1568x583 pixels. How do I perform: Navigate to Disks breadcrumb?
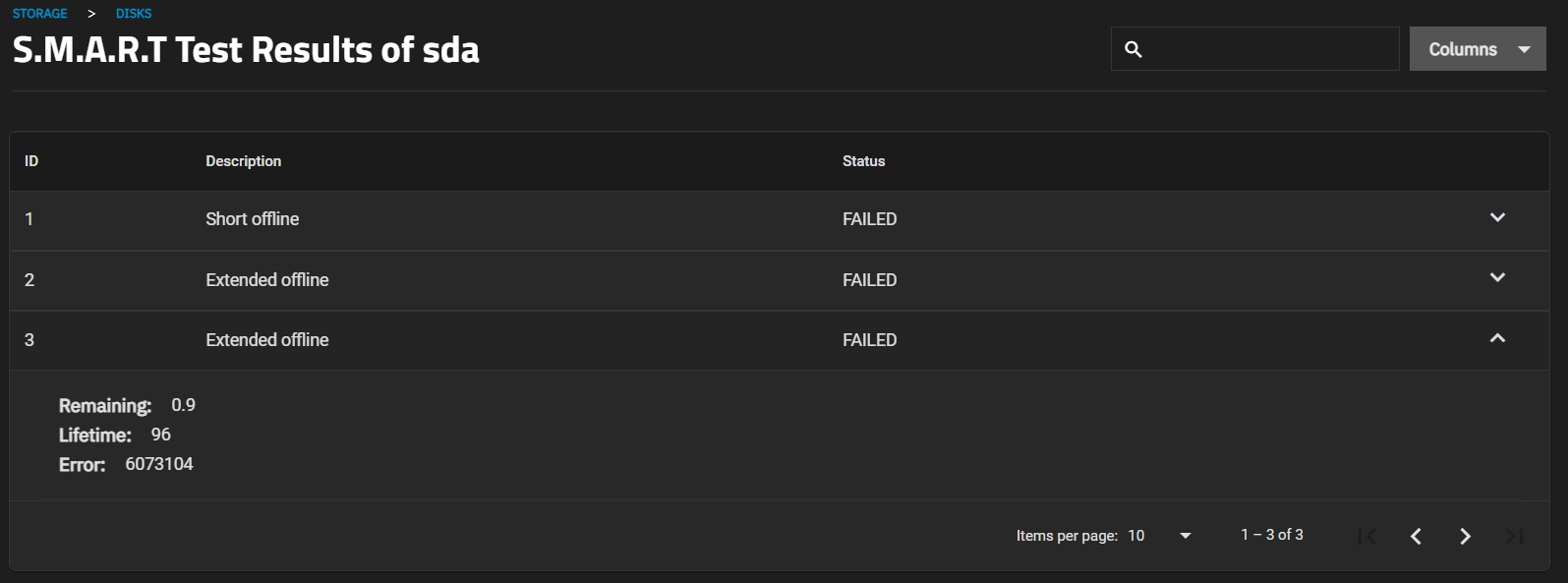pyautogui.click(x=134, y=14)
